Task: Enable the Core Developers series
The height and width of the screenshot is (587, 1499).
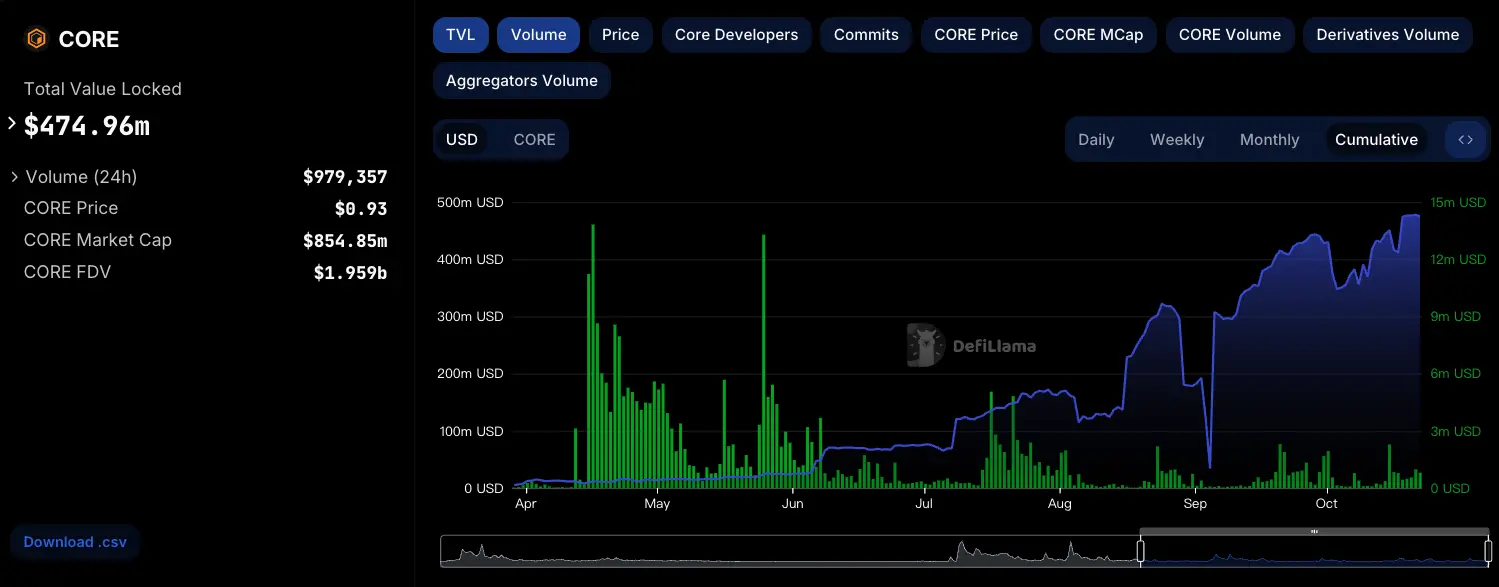Action: click(x=736, y=35)
